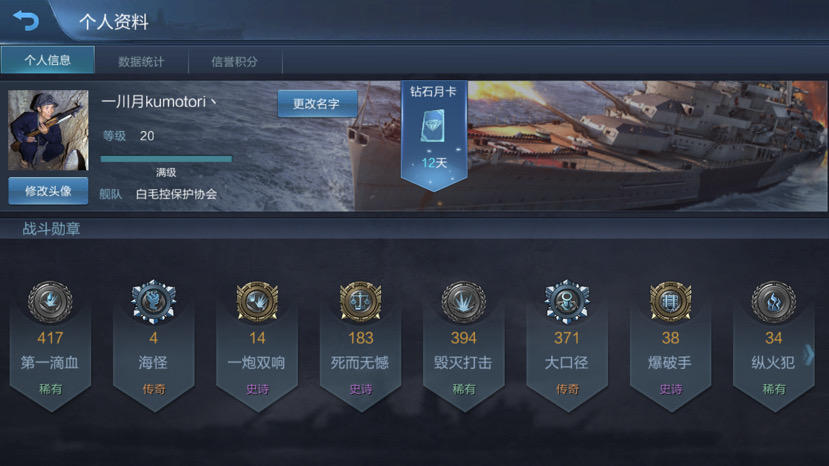
Task: Click the player name 一川月kumotori
Action: tap(158, 101)
